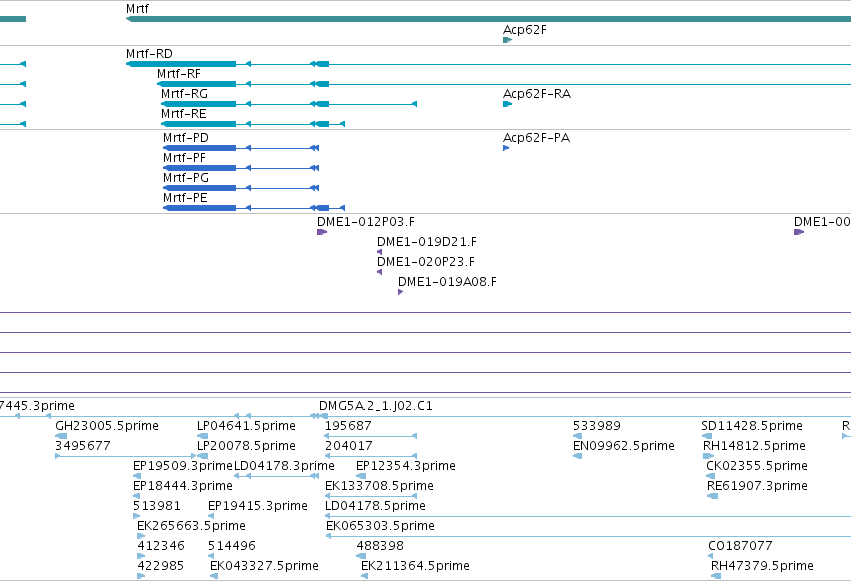Click the 422985 feature label
This screenshot has width=851, height=581.
click(x=161, y=566)
